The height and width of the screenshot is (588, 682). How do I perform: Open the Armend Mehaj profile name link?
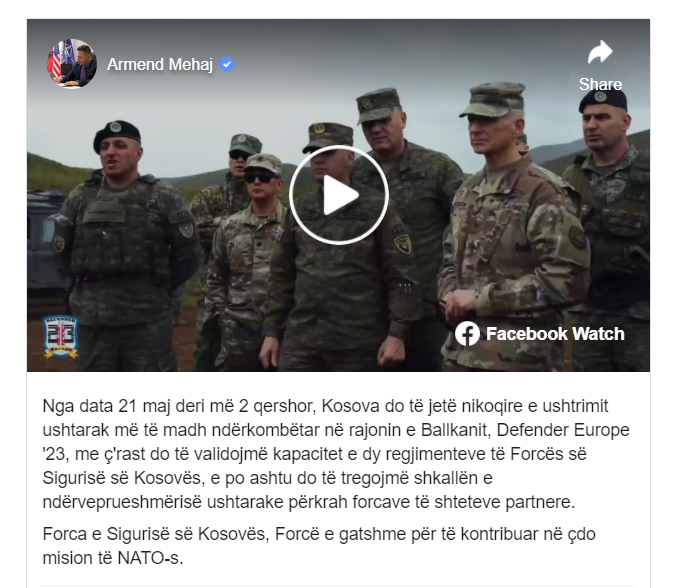pyautogui.click(x=160, y=64)
